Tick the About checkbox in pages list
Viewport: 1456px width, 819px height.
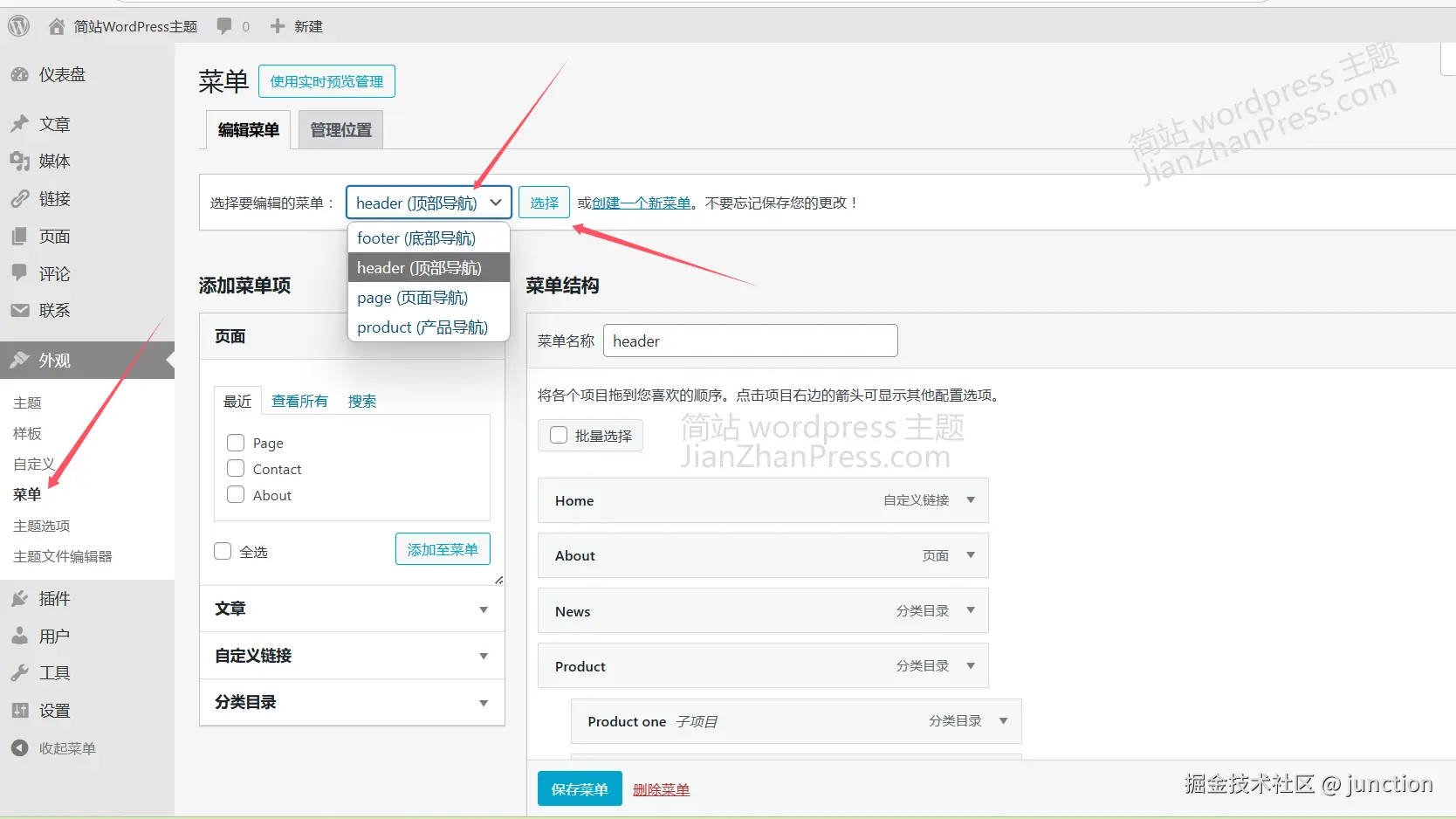click(236, 495)
